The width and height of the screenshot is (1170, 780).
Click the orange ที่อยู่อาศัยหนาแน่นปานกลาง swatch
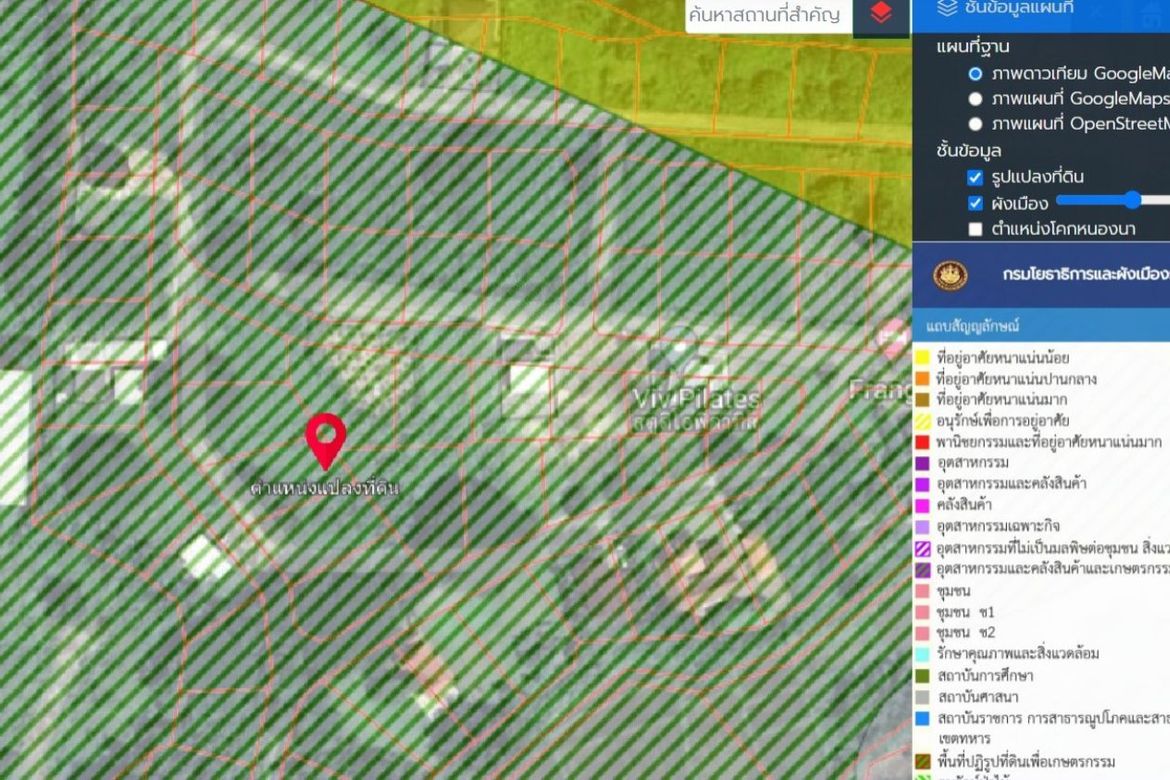click(x=923, y=378)
